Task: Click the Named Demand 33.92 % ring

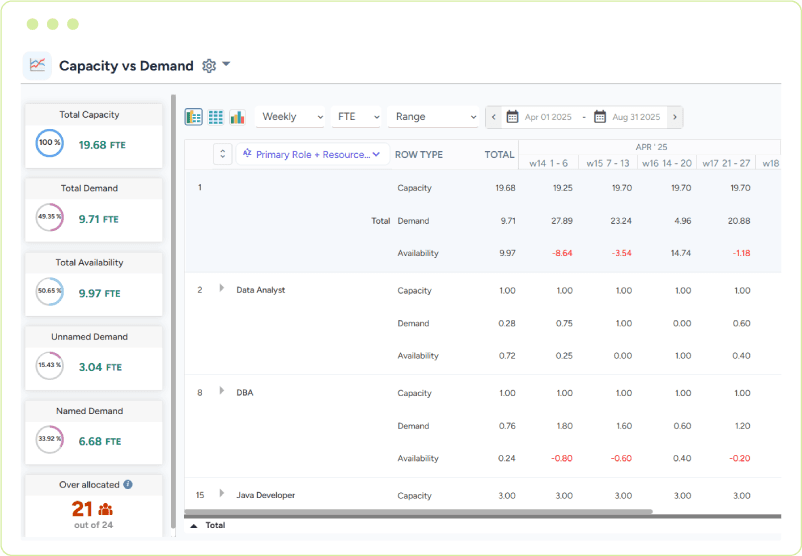Action: (50, 439)
